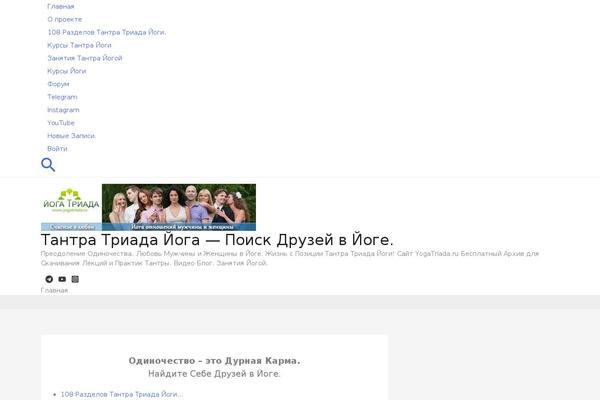This screenshot has height=400, width=600.
Task: Click the heading Одиночество – это Дурная Карма
Action: [x=214, y=361]
